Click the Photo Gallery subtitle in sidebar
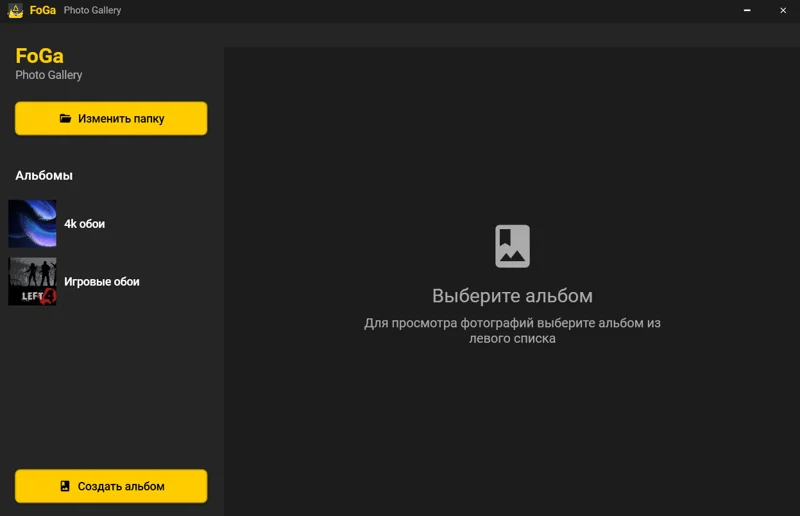 point(49,75)
